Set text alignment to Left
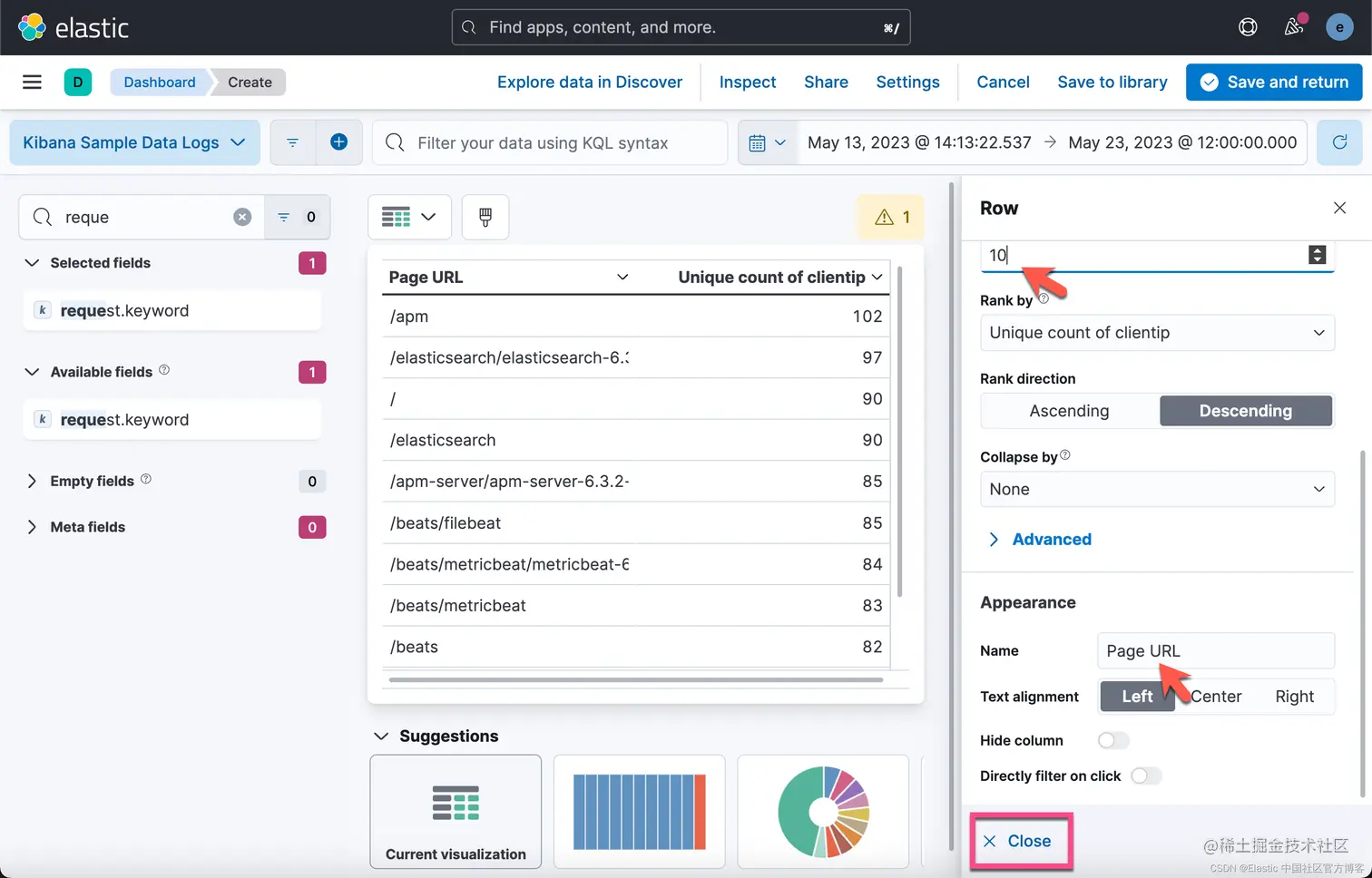This screenshot has height=878, width=1372. 1138,697
